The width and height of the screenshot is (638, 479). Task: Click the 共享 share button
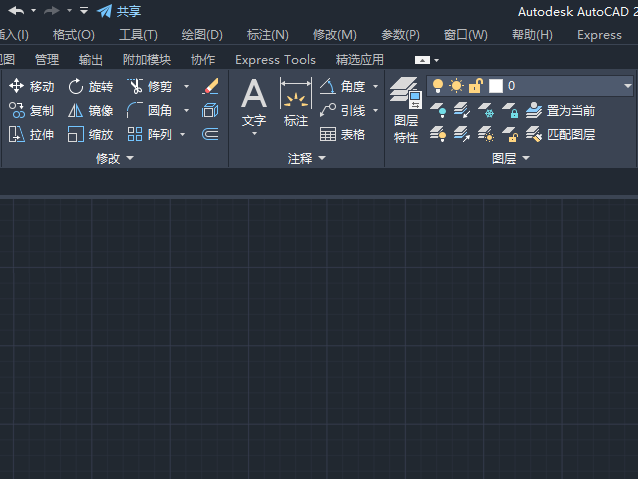119,11
